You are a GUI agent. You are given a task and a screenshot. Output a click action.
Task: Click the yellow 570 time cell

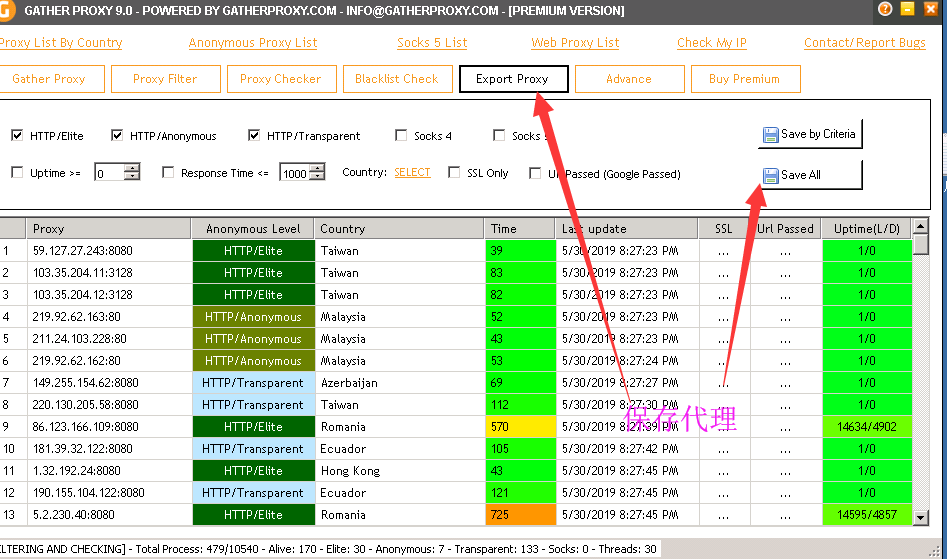pos(520,427)
